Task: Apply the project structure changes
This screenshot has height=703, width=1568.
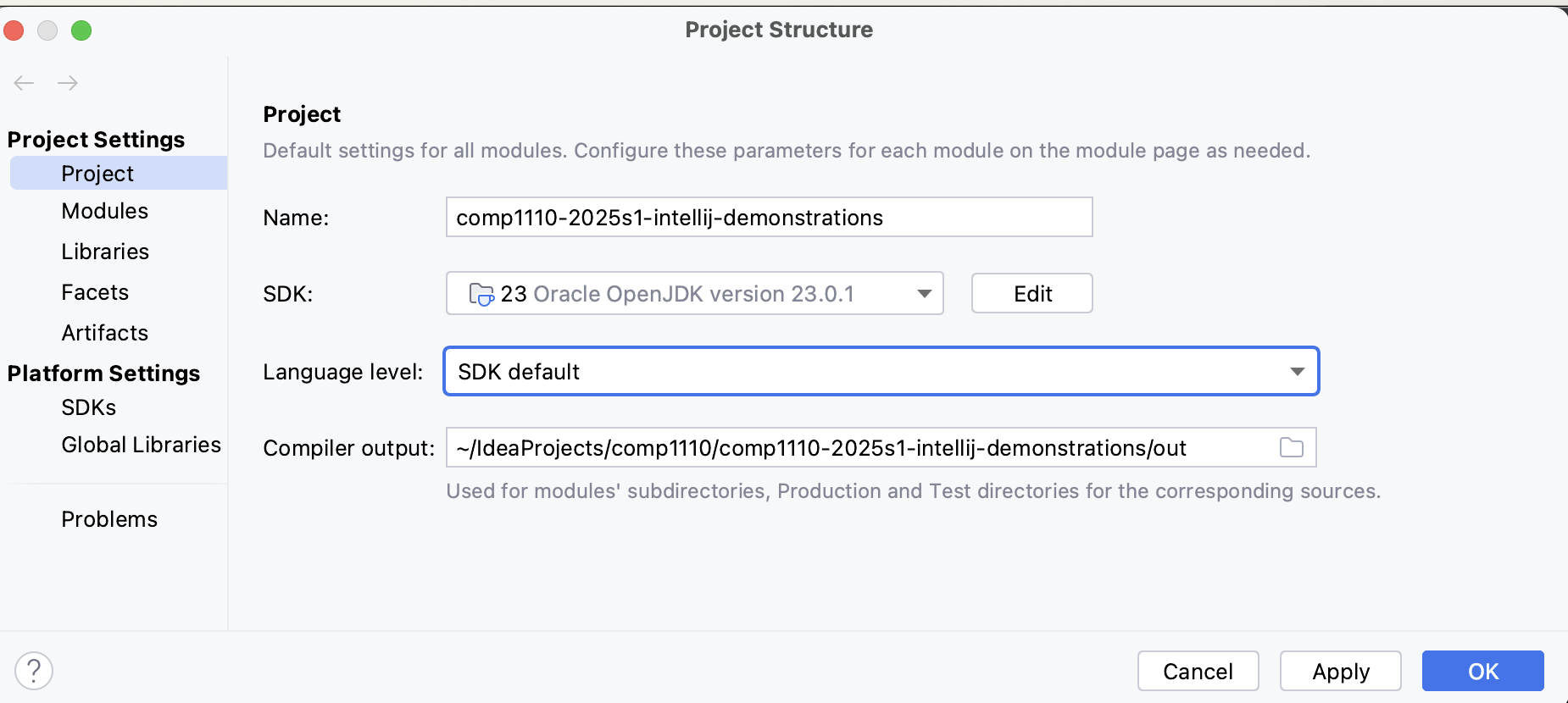Action: (1340, 671)
